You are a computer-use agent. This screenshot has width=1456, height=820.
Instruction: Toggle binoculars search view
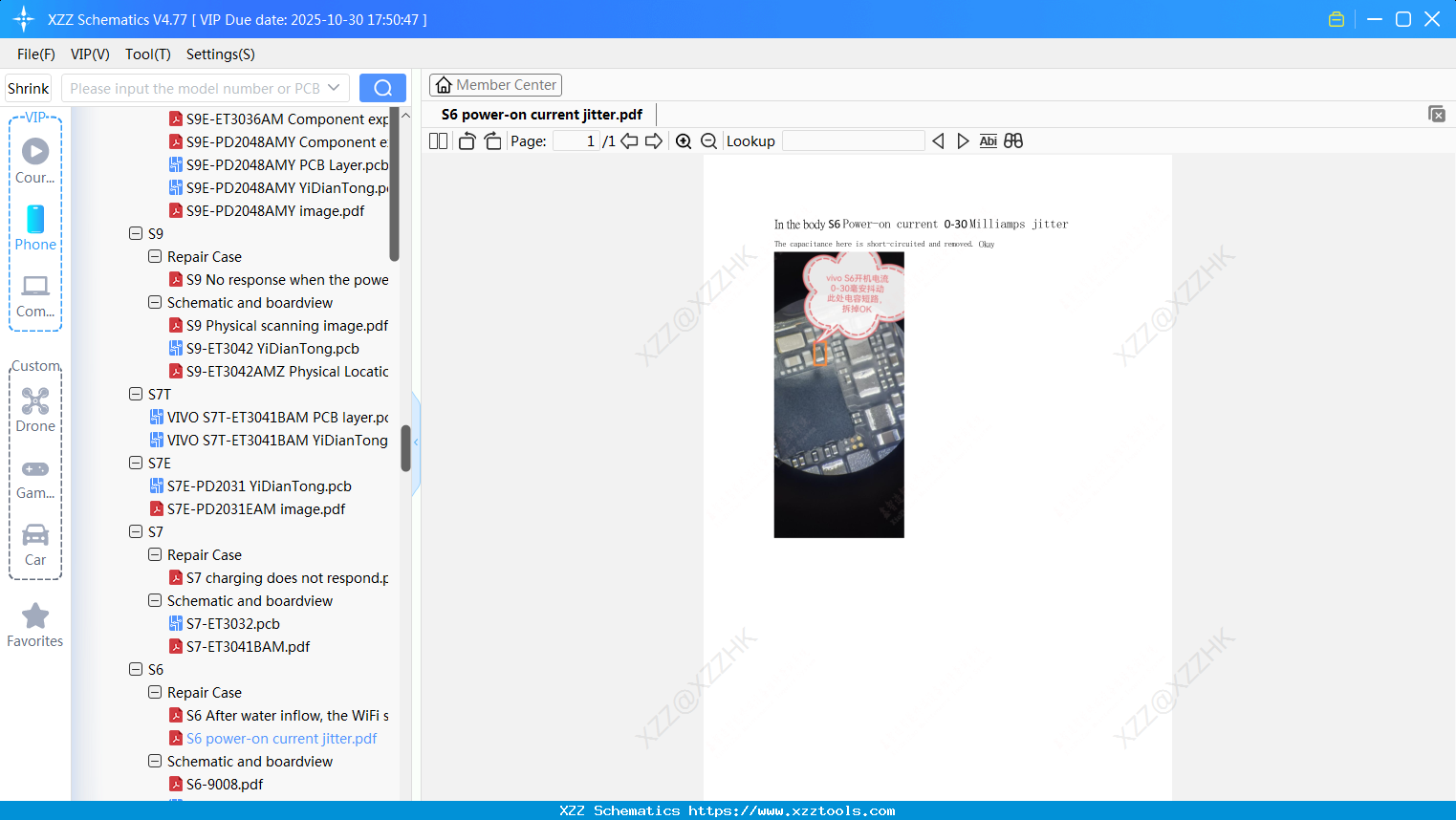pyautogui.click(x=1012, y=140)
